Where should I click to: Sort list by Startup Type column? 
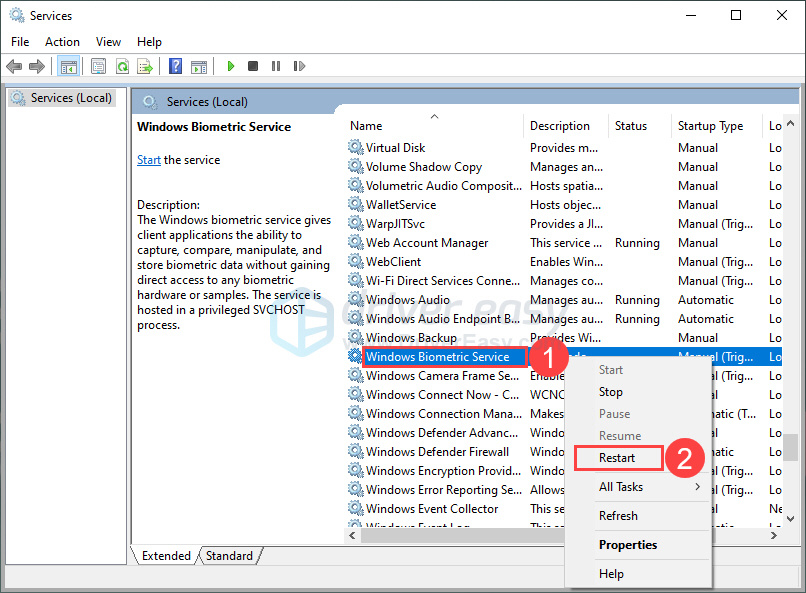pos(710,126)
